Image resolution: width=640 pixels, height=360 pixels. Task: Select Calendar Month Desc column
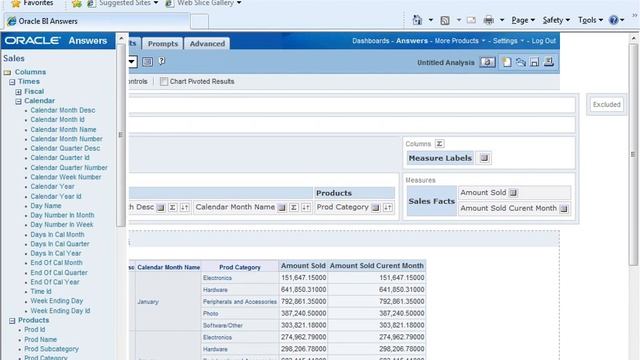[63, 110]
